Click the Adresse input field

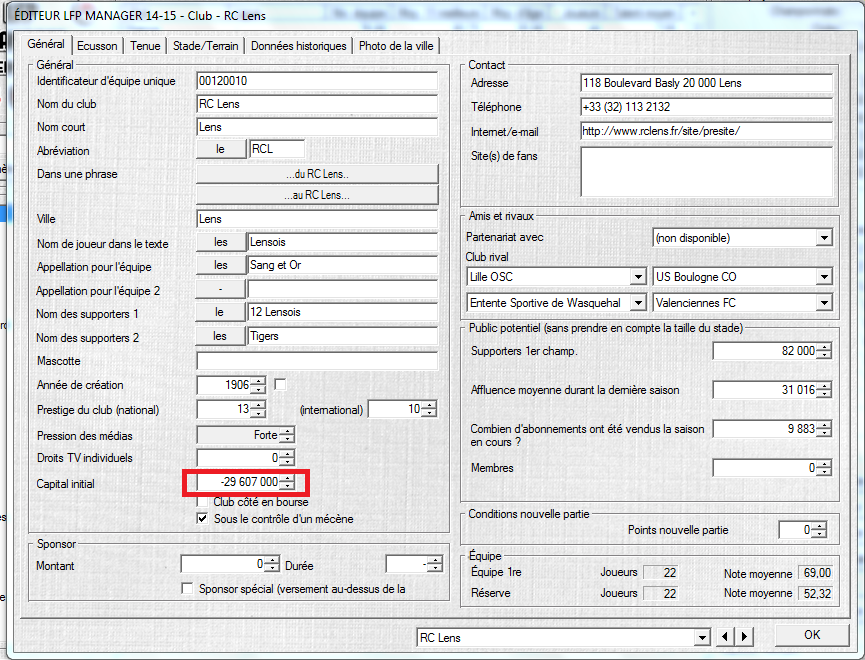click(707, 83)
